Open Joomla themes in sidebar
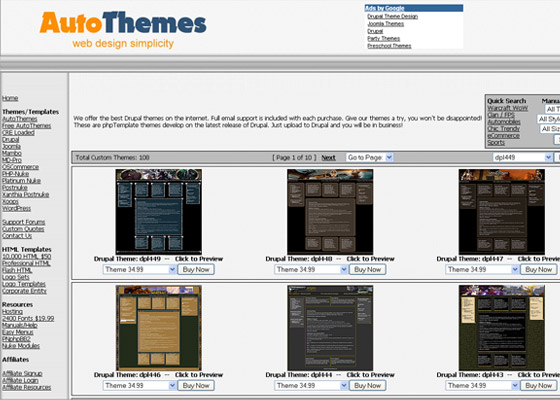 (11, 146)
